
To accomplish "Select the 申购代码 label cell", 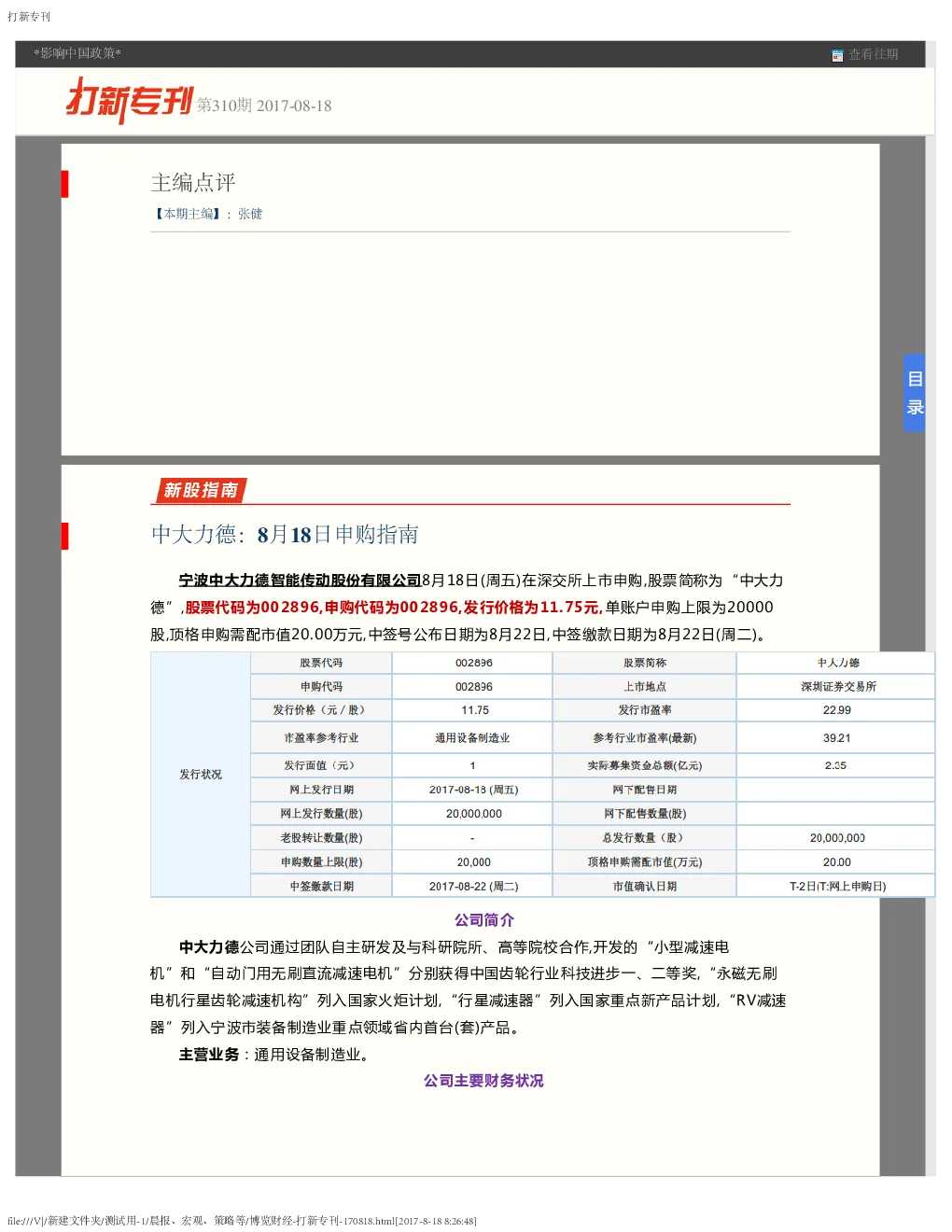I will point(321,686).
